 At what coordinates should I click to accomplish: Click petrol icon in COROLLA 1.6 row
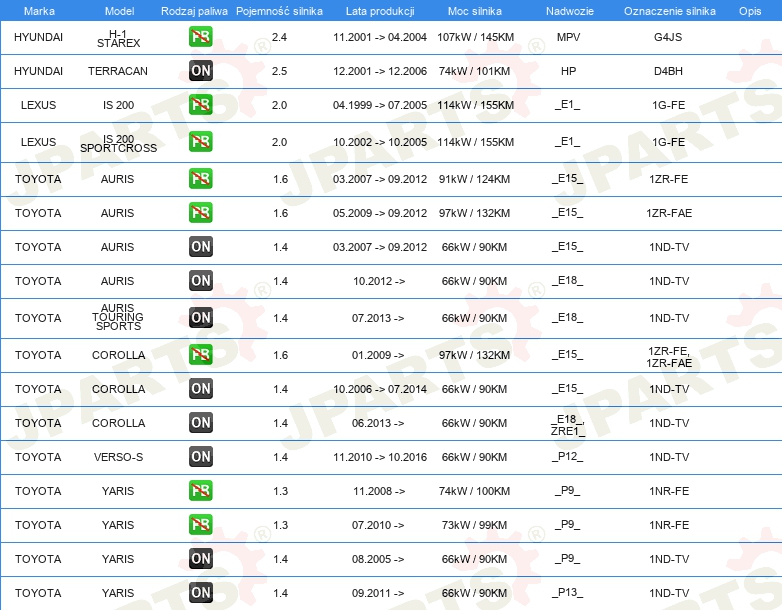pyautogui.click(x=200, y=354)
